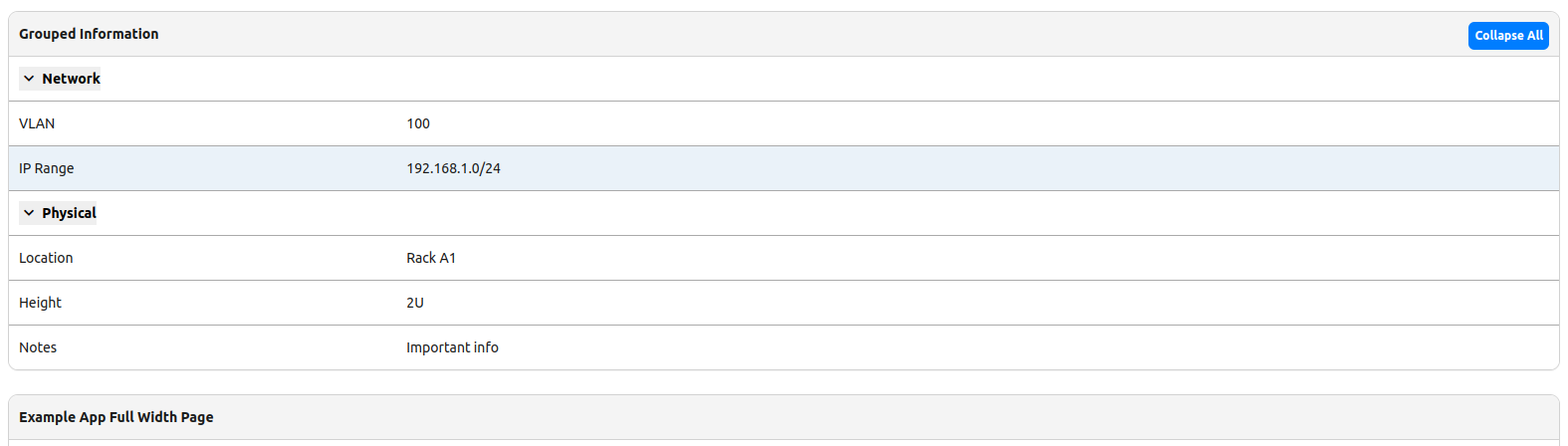Click the 2U height value
Viewport: 1568px width, 446px height.
click(415, 303)
